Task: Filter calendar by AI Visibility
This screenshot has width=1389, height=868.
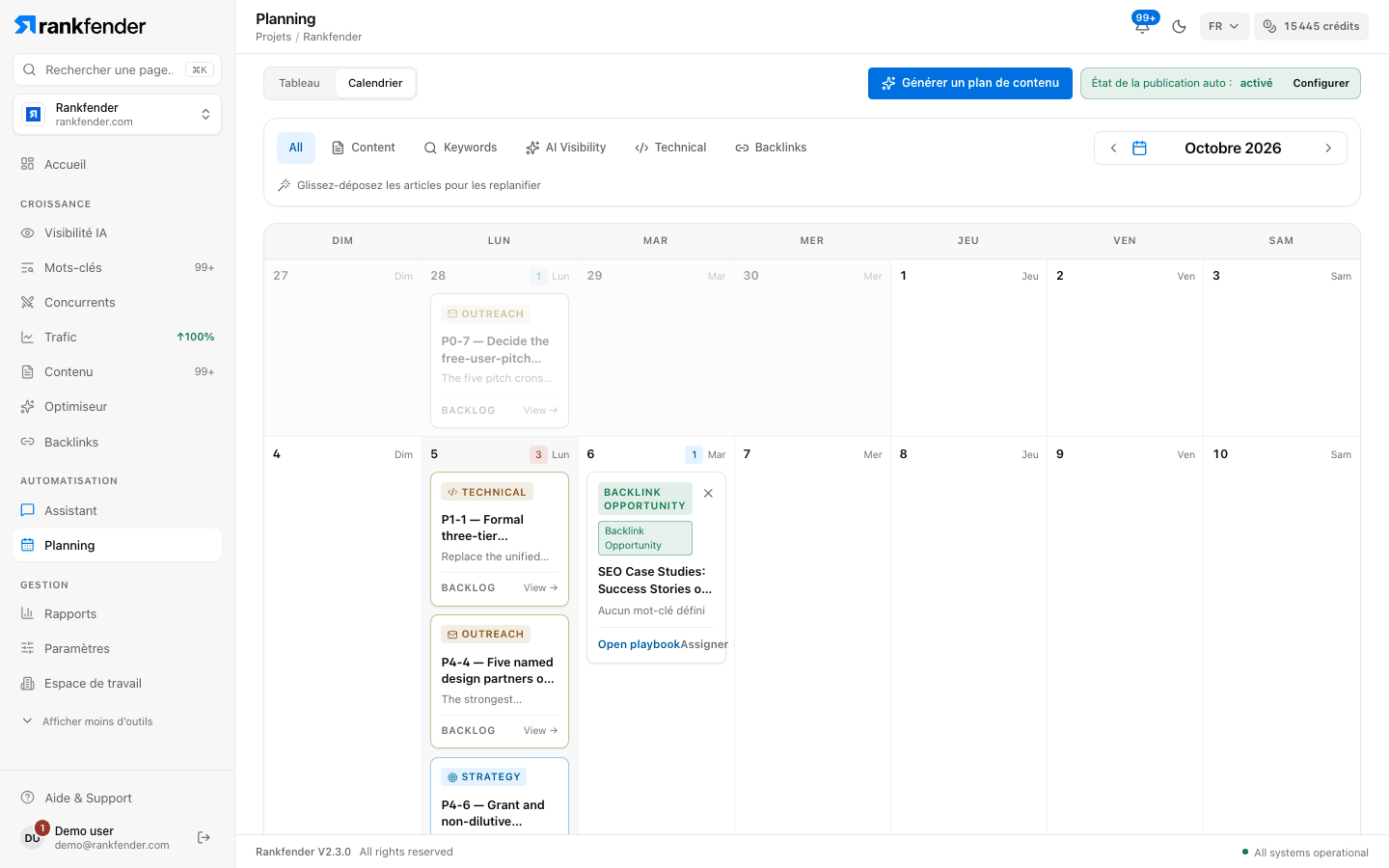Action: pyautogui.click(x=566, y=148)
